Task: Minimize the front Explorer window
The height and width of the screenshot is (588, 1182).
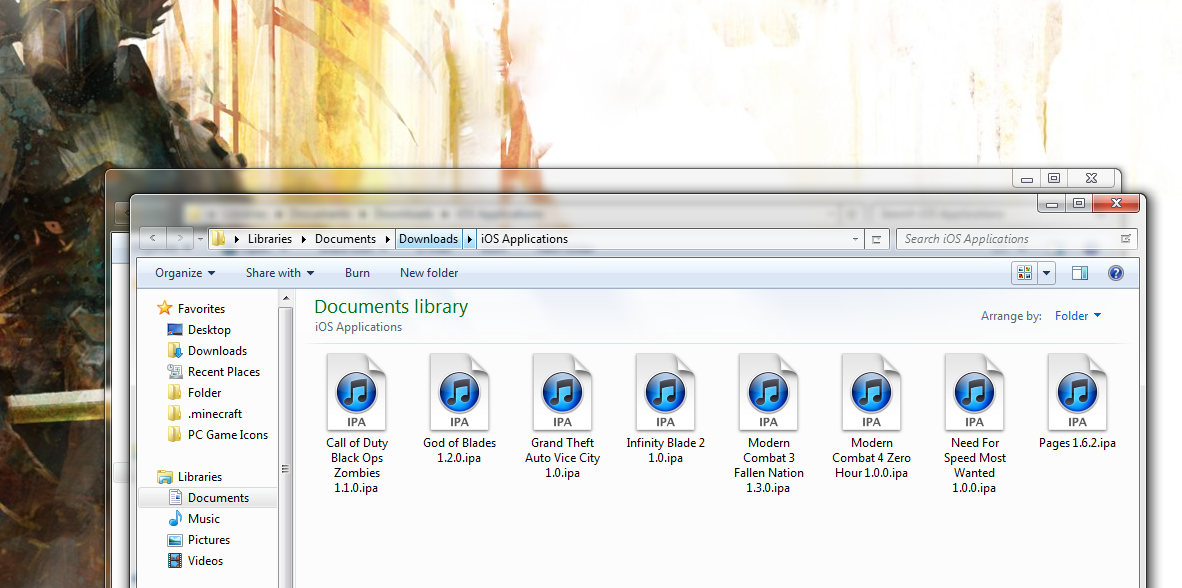Action: pyautogui.click(x=1052, y=204)
